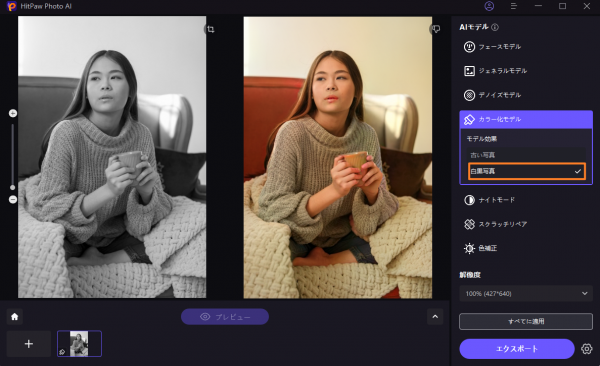Click the colorized result photo

[x=338, y=157]
